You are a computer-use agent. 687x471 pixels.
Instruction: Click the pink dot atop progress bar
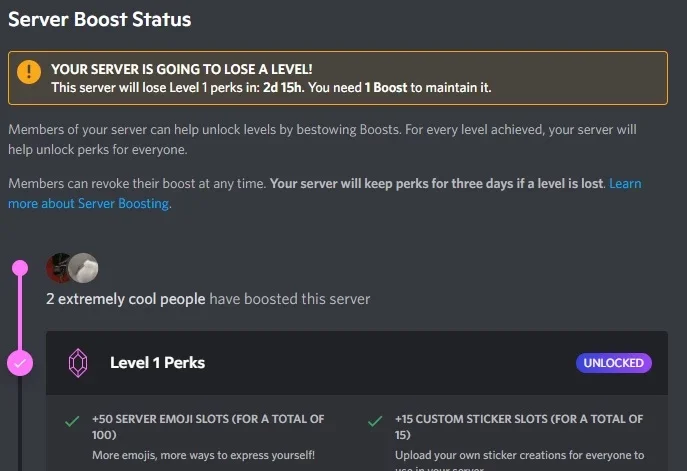coord(20,268)
